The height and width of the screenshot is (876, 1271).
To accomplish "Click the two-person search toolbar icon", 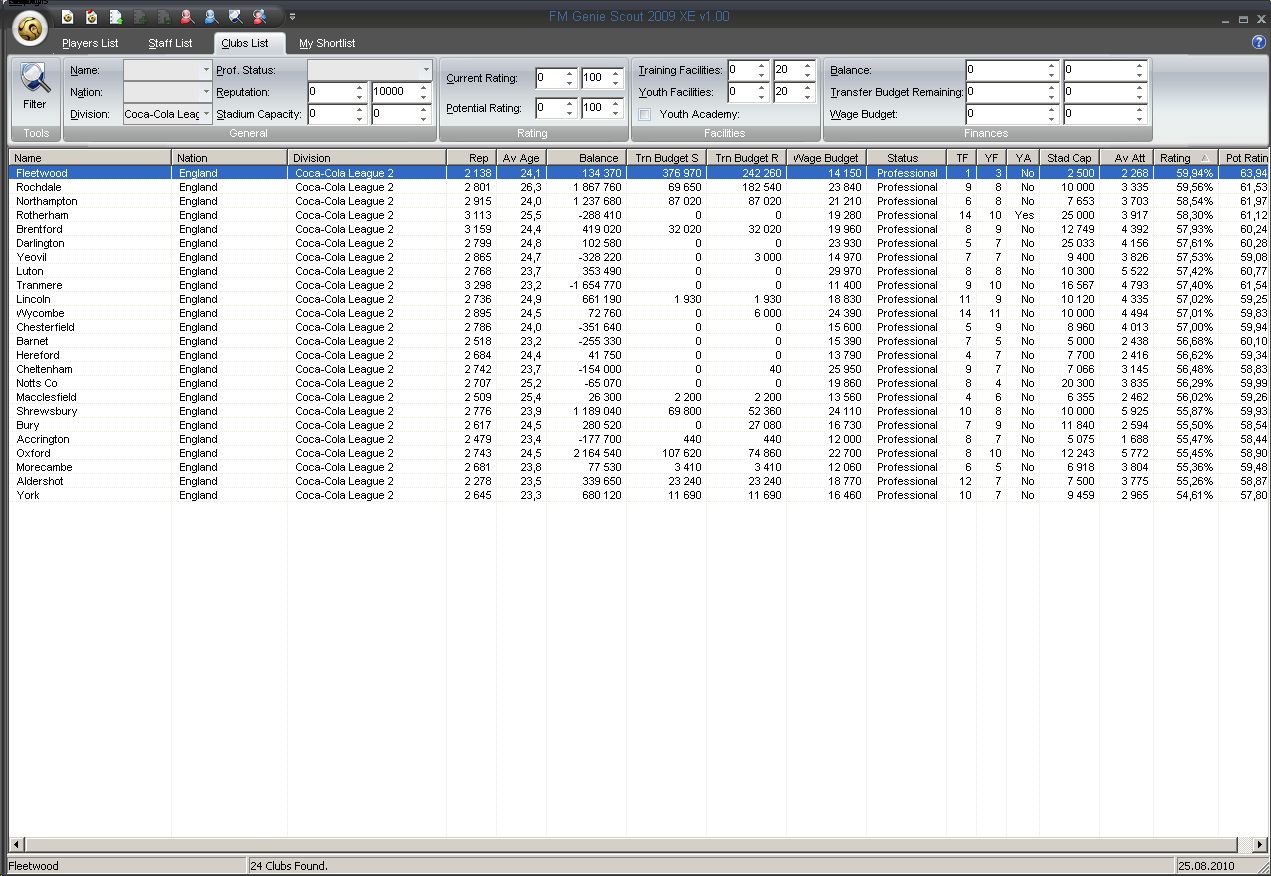I will (260, 16).
